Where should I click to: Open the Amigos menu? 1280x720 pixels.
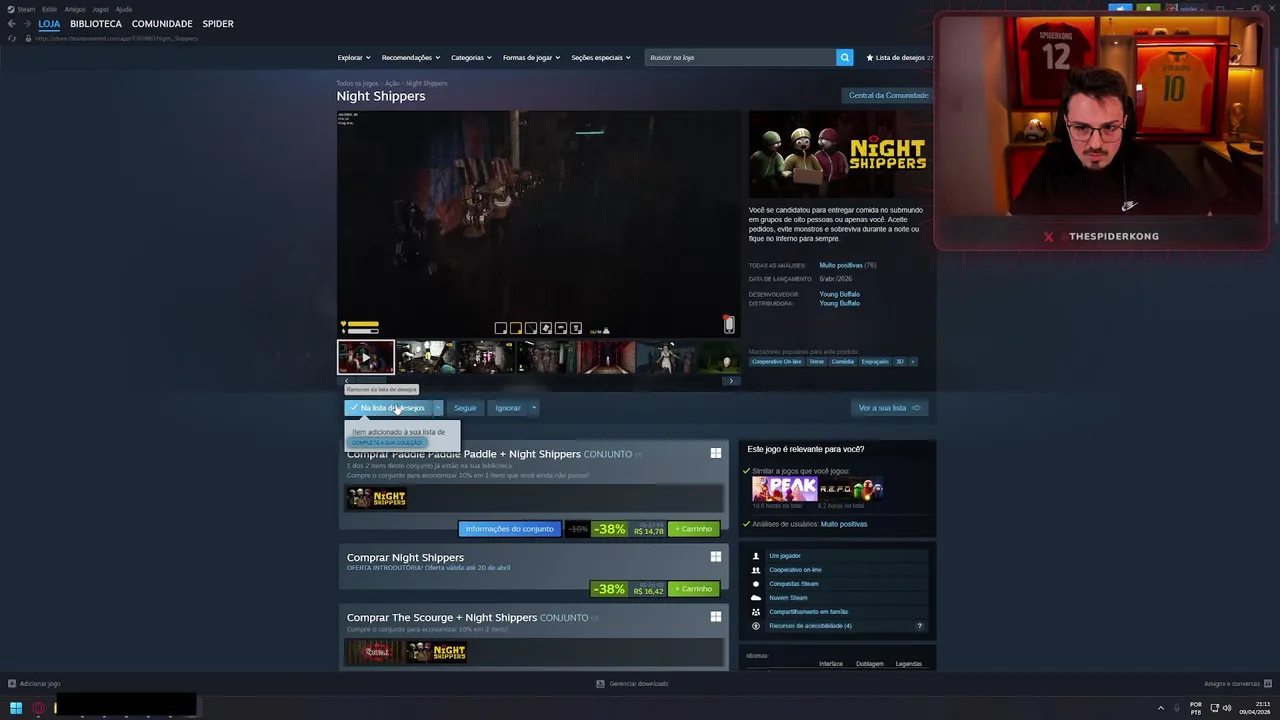pyautogui.click(x=75, y=9)
